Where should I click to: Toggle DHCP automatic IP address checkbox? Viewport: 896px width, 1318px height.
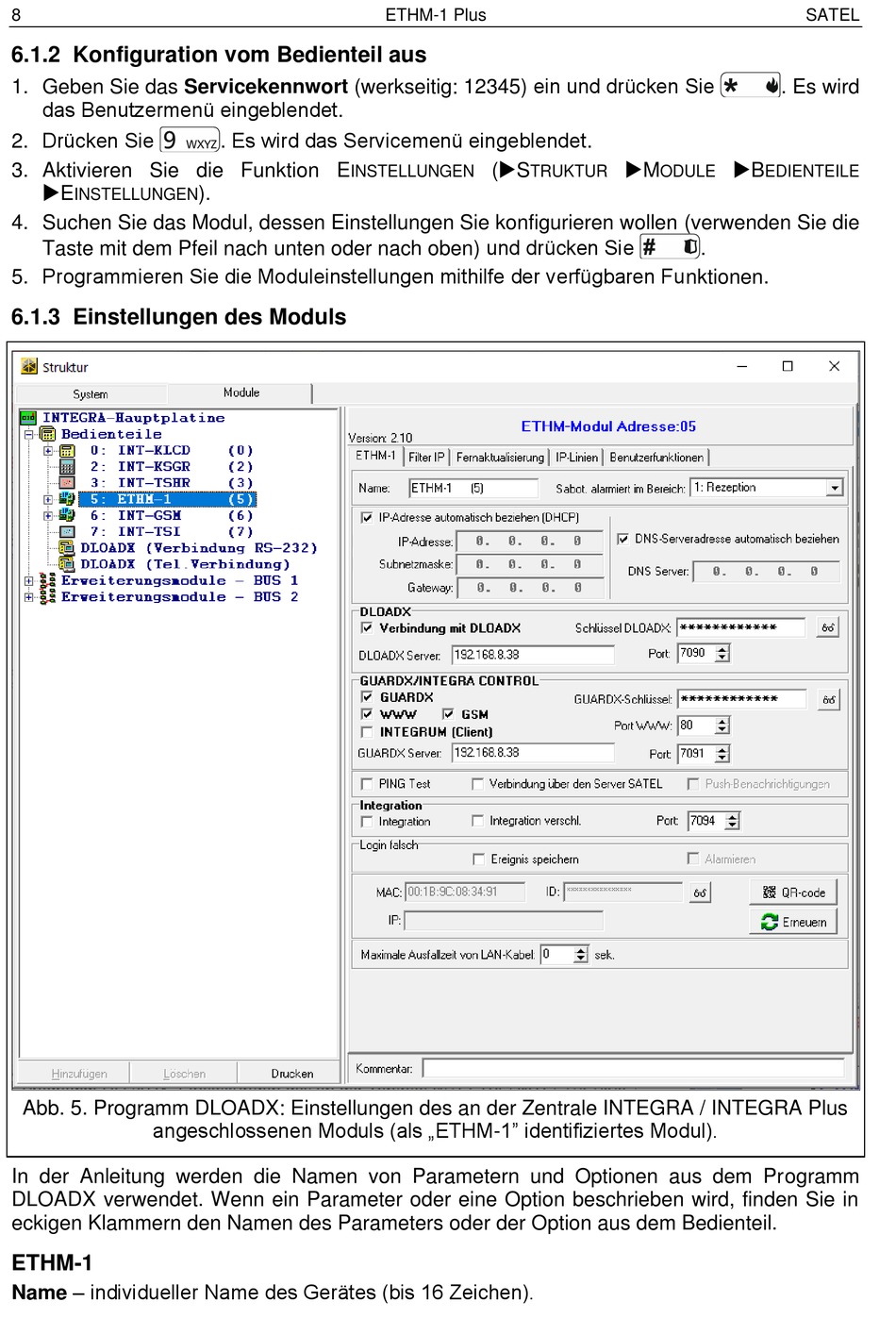pyautogui.click(x=367, y=517)
